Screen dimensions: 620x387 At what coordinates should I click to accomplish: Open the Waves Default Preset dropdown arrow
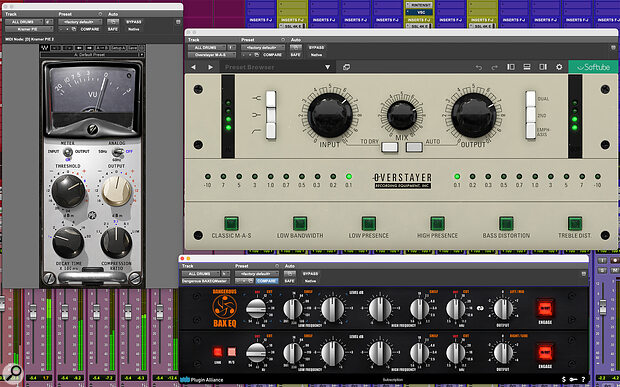pos(141,55)
